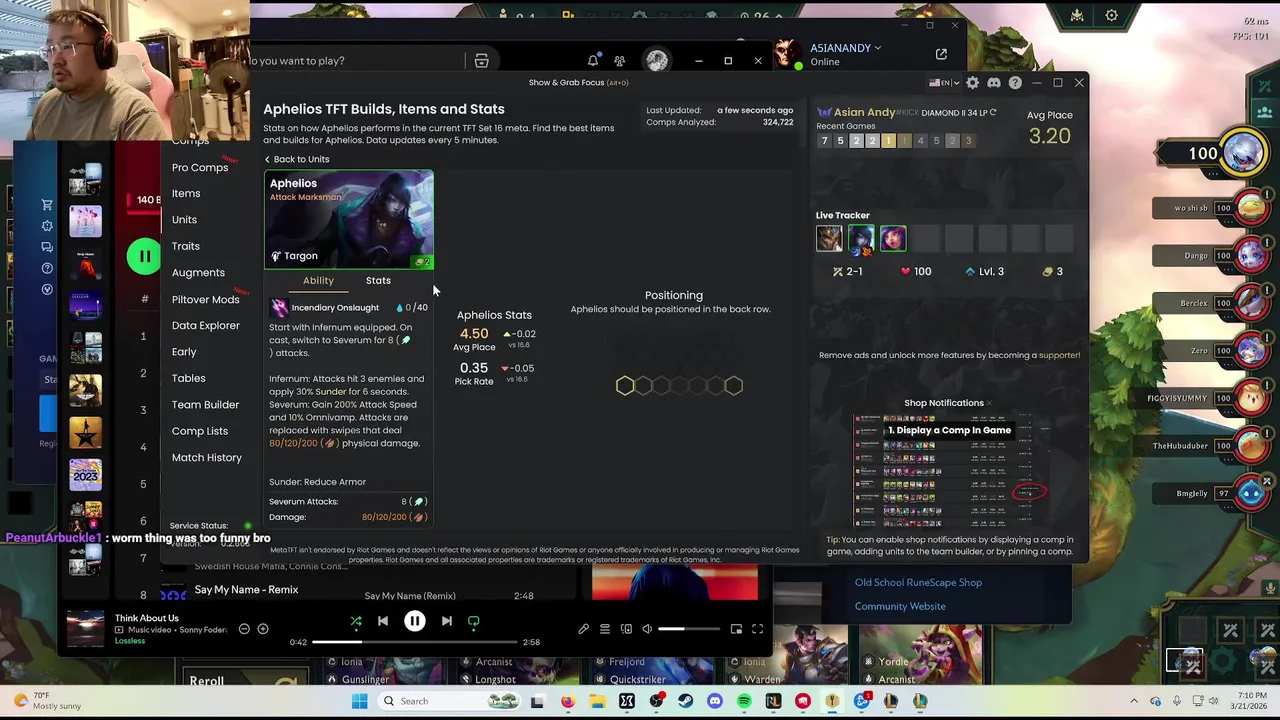
Task: Open Firefox from the taskbar
Action: click(x=568, y=701)
